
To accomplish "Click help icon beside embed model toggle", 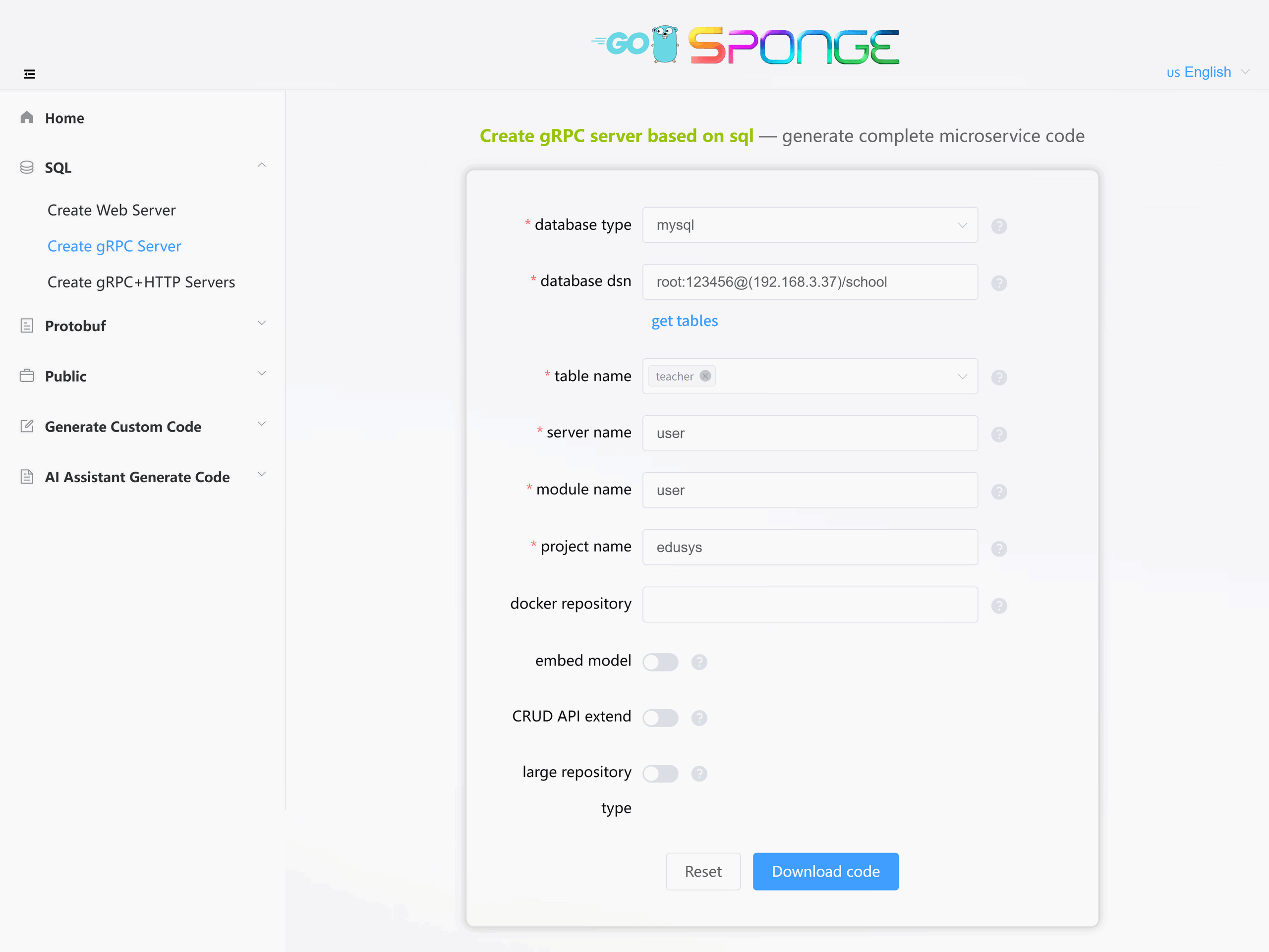I will [699, 662].
